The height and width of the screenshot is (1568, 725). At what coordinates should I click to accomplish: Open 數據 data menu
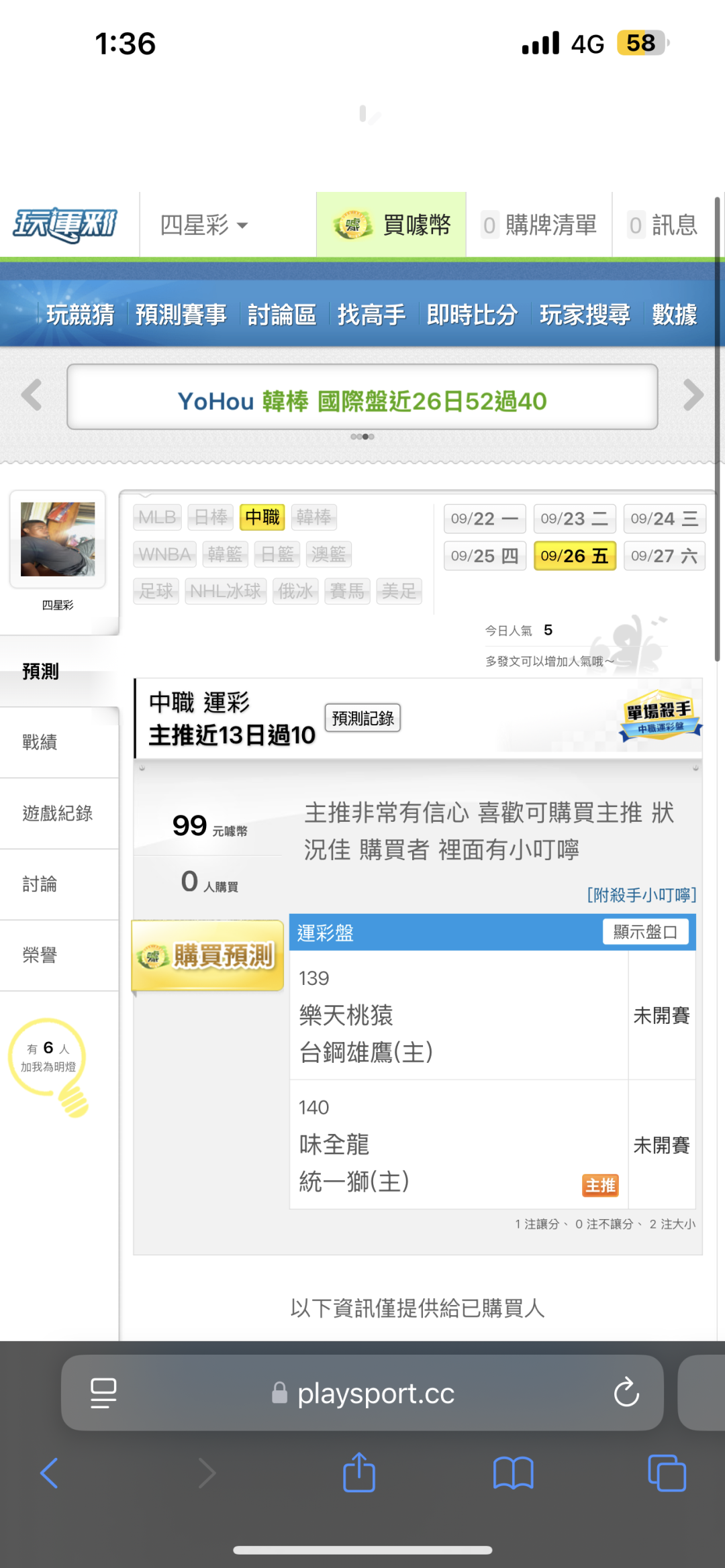675,314
